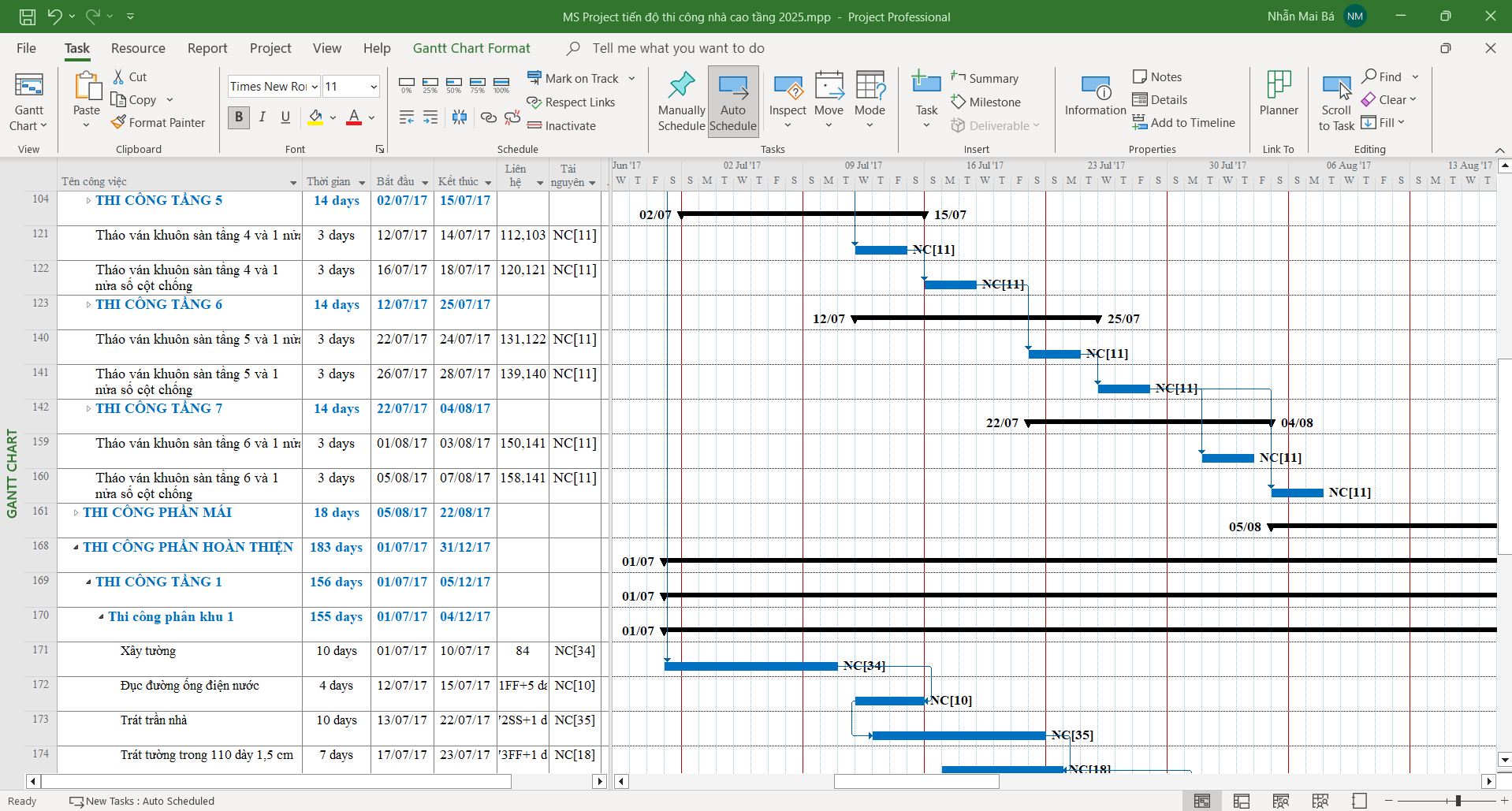Click the Xây tường task name cell

coord(148,651)
